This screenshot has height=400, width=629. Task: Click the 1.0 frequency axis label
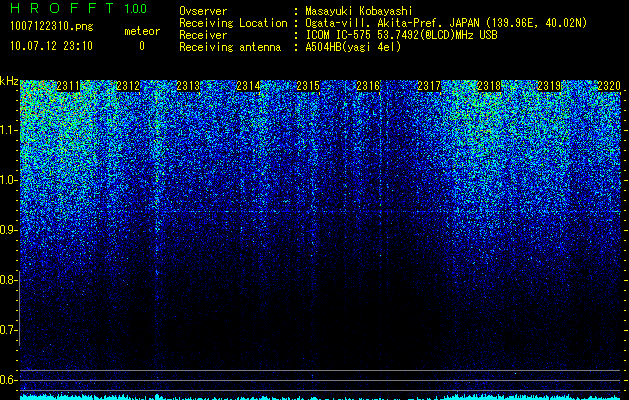pos(7,180)
